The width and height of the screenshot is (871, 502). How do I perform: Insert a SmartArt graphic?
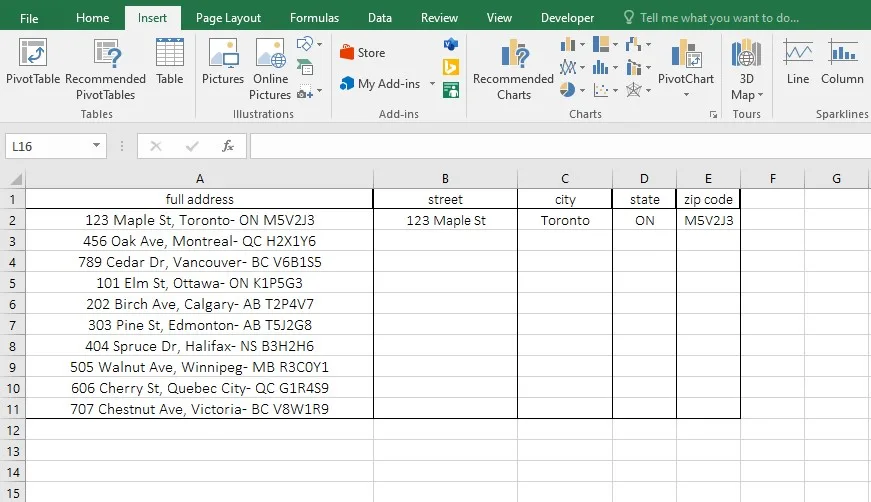click(305, 68)
